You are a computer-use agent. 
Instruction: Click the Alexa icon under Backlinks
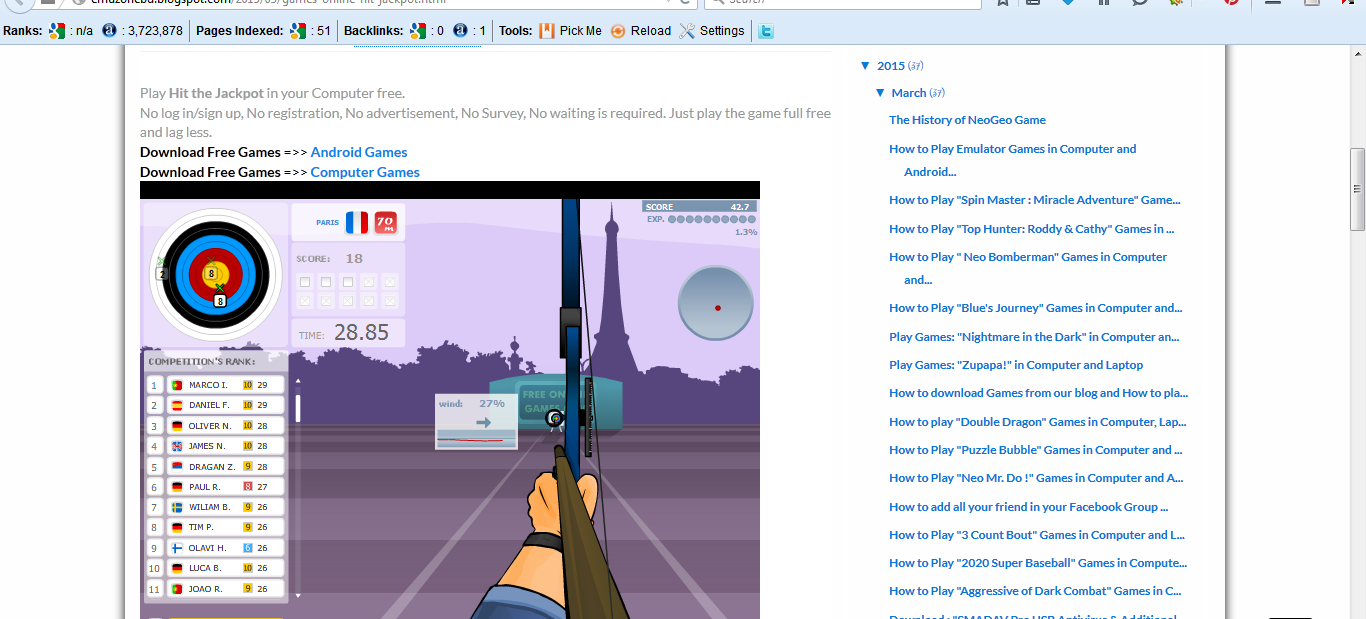460,31
